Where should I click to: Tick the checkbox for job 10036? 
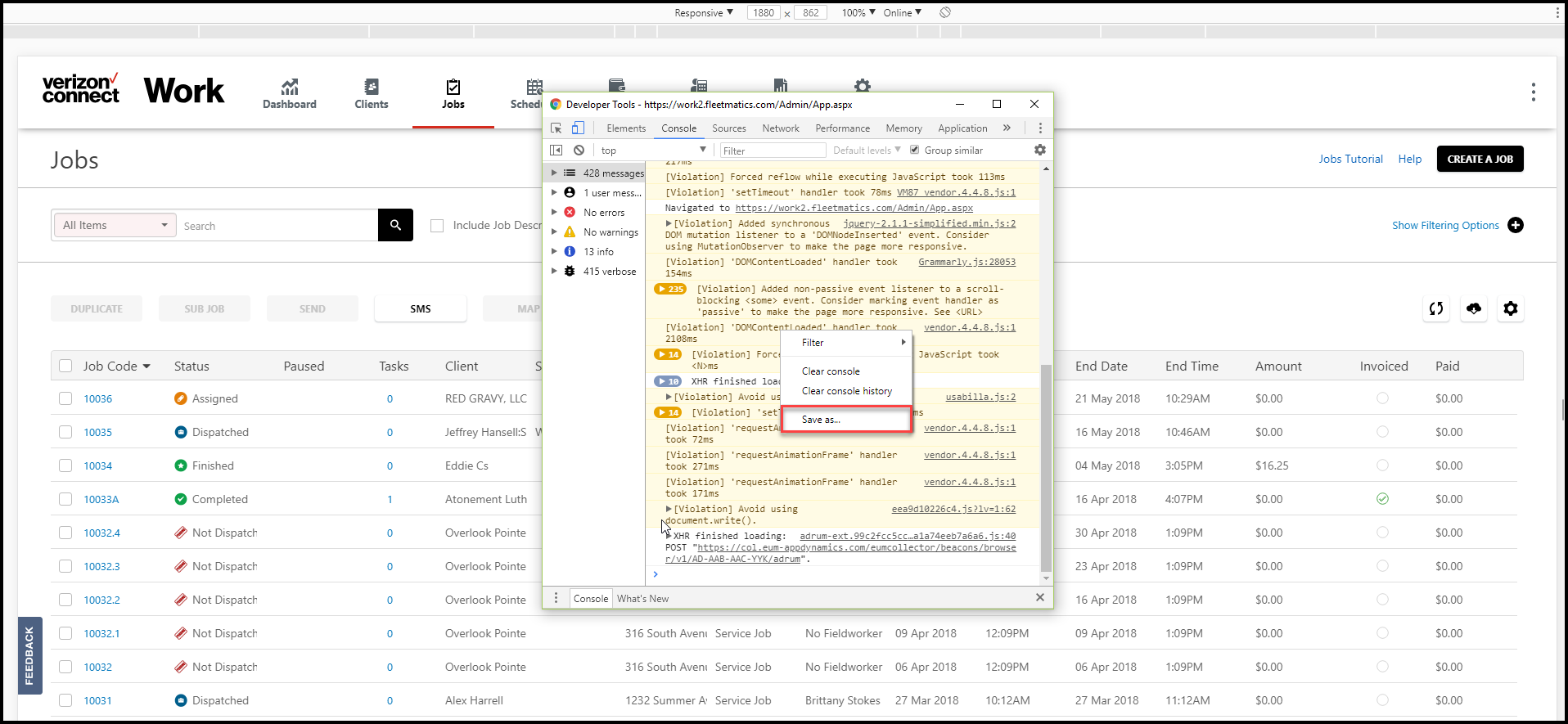[x=65, y=398]
